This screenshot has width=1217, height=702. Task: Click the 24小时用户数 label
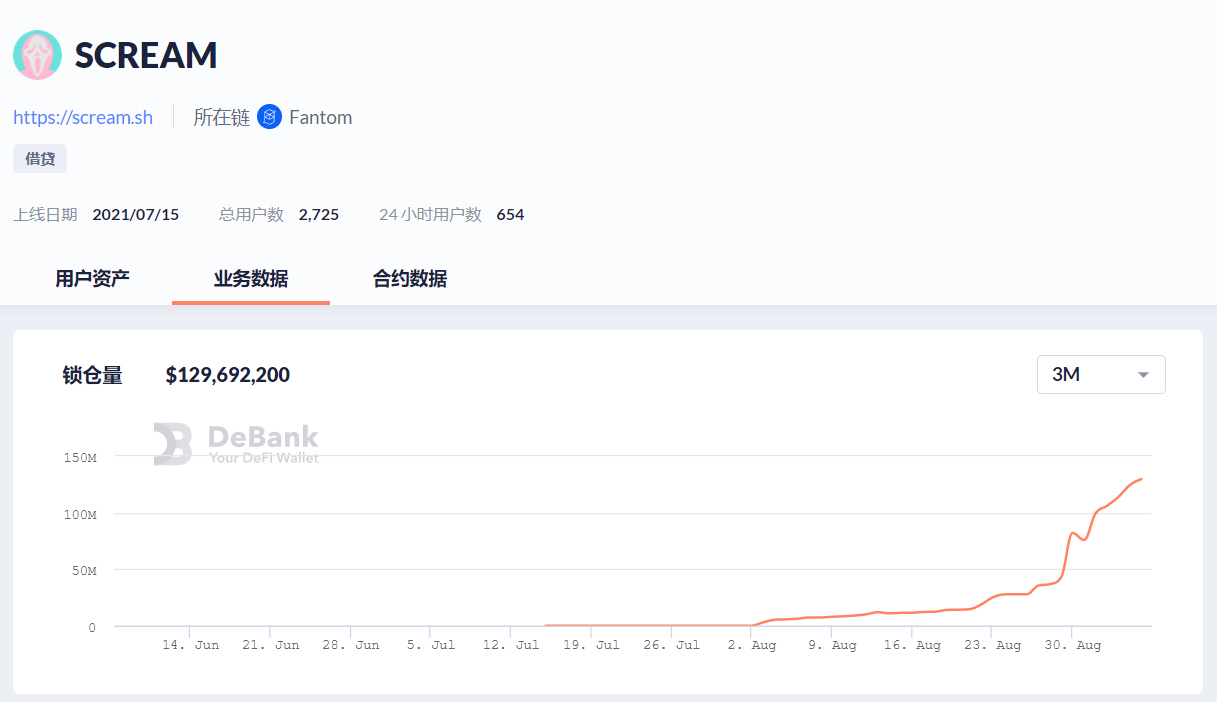430,214
